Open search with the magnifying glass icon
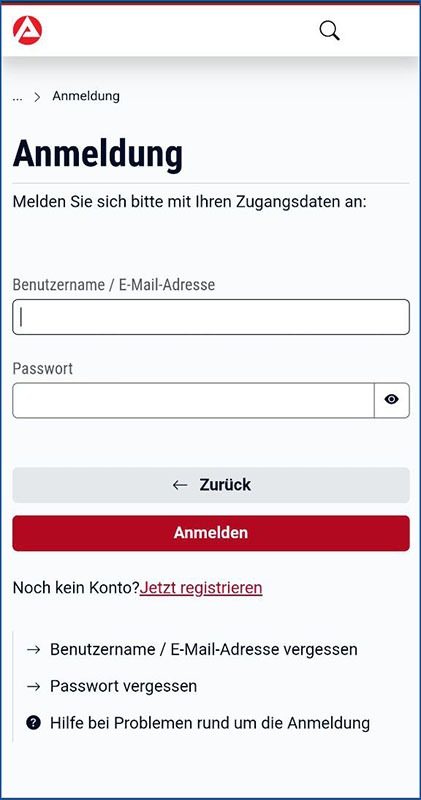The height and width of the screenshot is (800, 421). click(330, 31)
